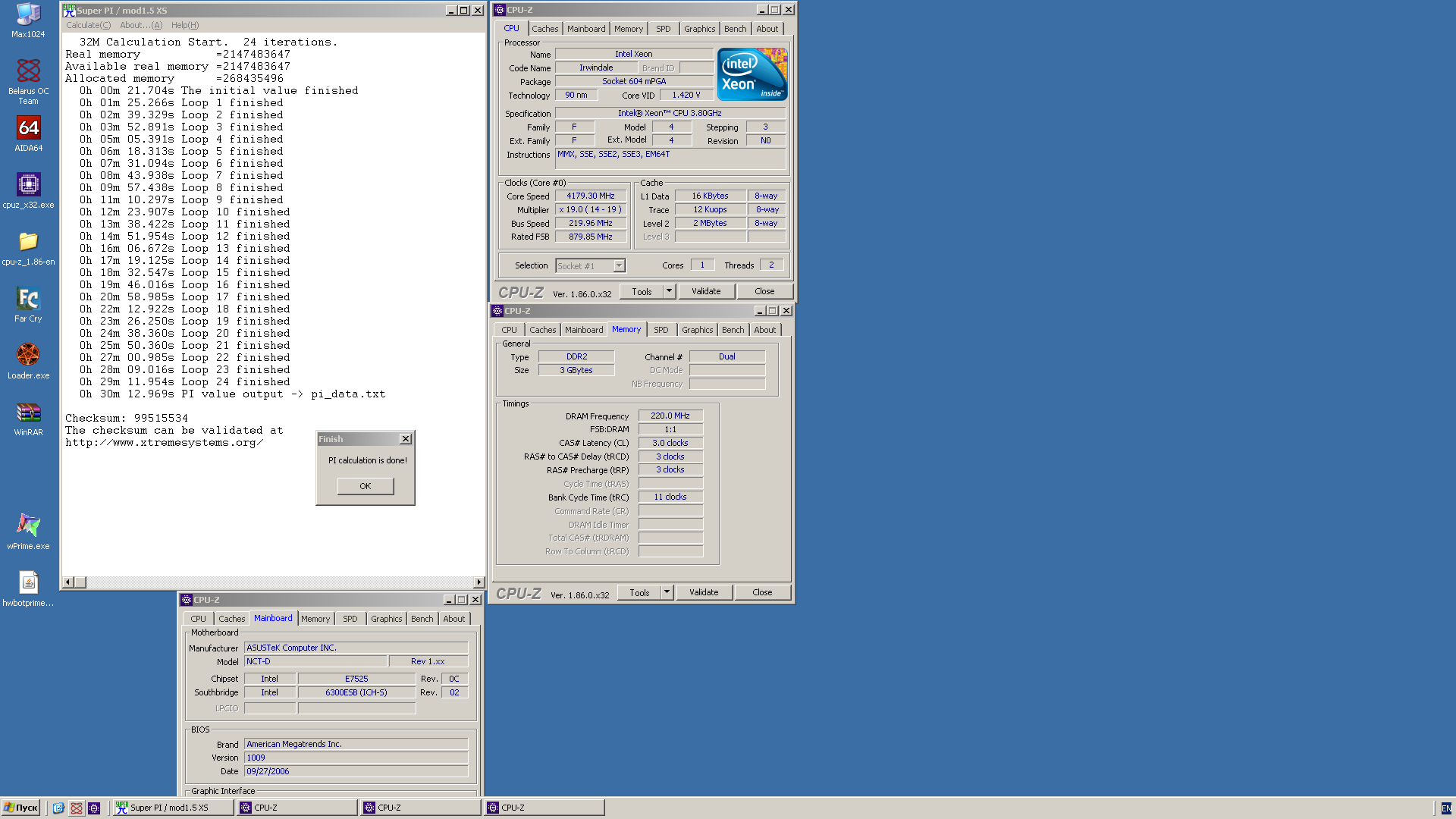1456x819 pixels.
Task: Open Help menu in Super PI
Action: click(185, 25)
